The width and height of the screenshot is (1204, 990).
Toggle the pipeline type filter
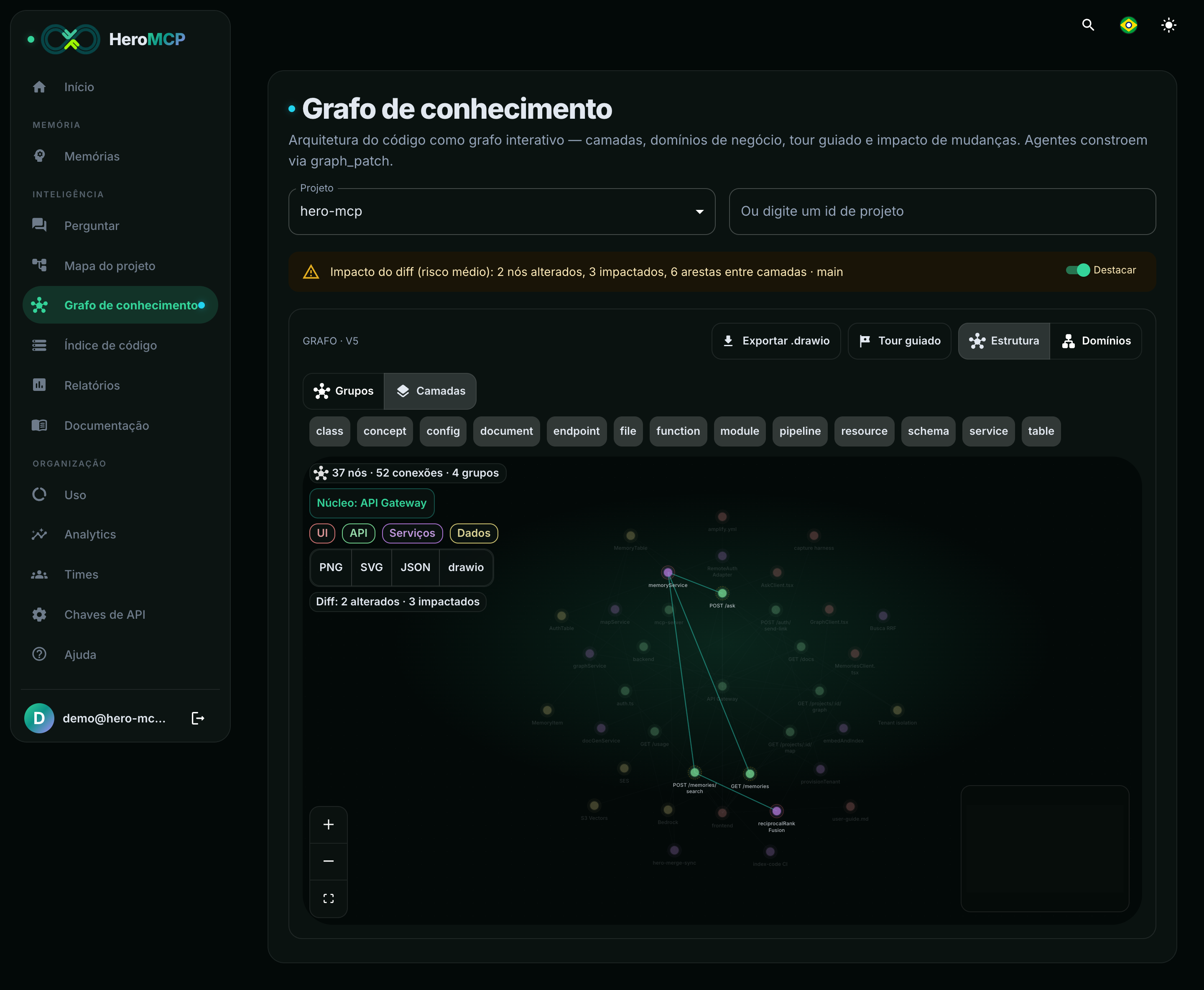(x=800, y=431)
